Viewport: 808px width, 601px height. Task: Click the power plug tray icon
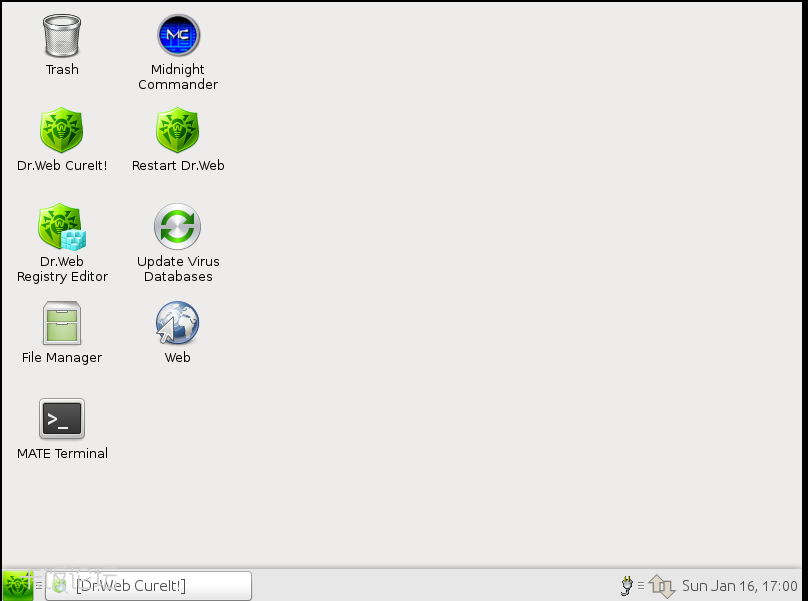click(627, 585)
